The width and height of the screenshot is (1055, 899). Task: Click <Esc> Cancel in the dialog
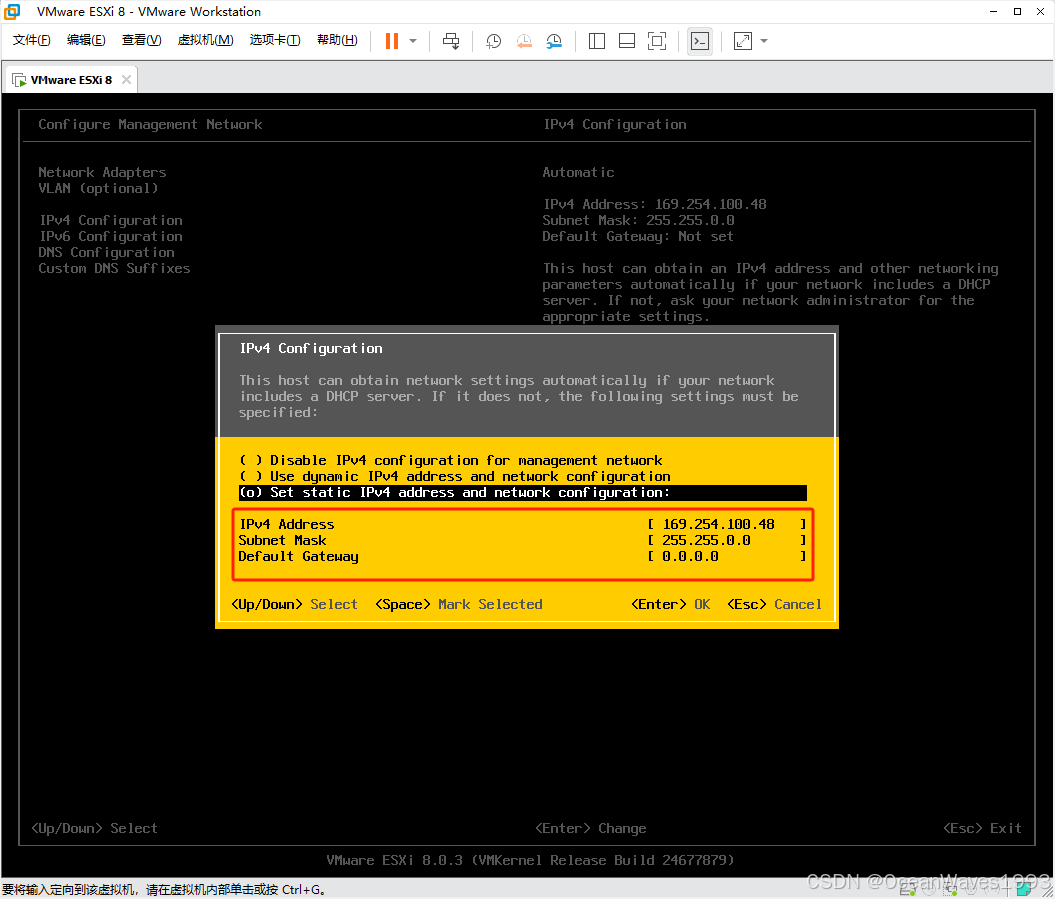click(x=774, y=604)
